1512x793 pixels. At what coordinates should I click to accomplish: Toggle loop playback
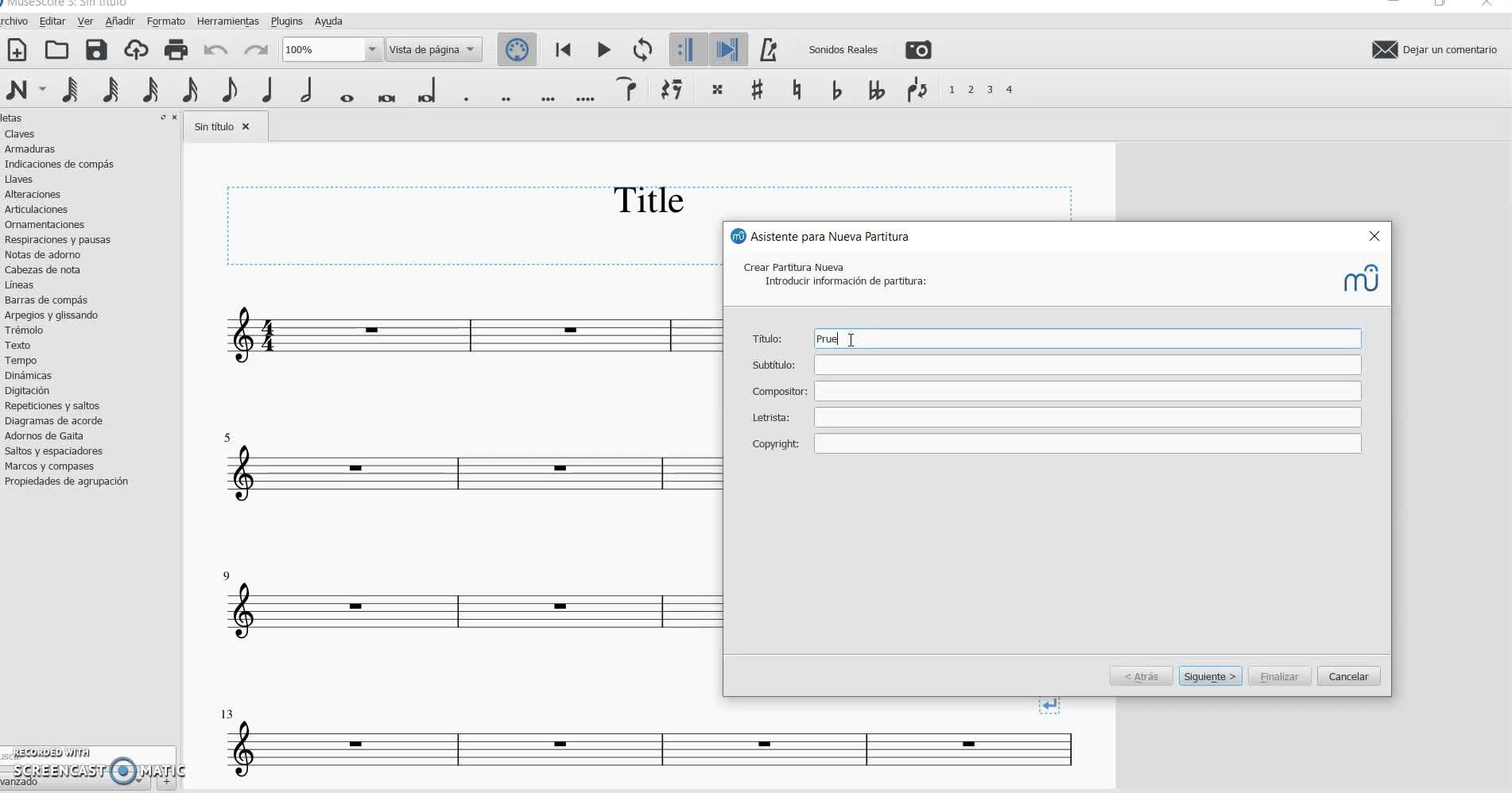[x=642, y=50]
